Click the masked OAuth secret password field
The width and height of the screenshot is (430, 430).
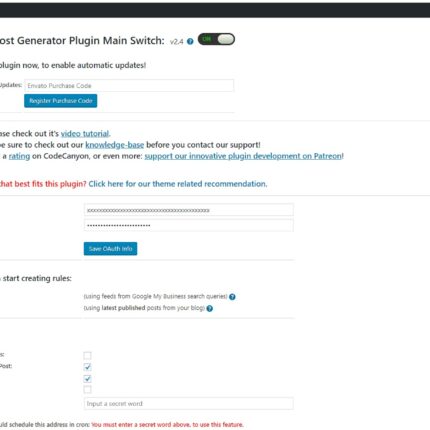point(189,225)
